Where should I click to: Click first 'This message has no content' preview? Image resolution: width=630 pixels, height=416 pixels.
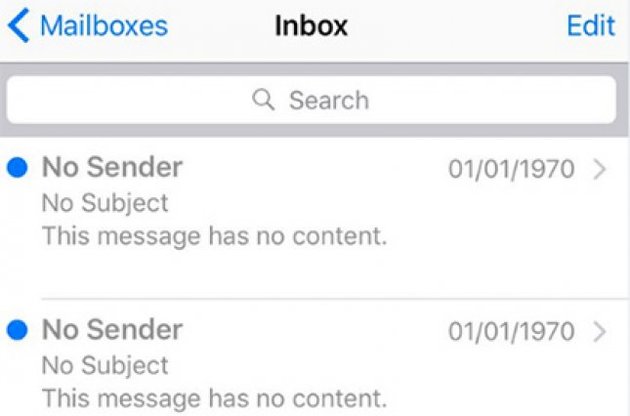[215, 236]
